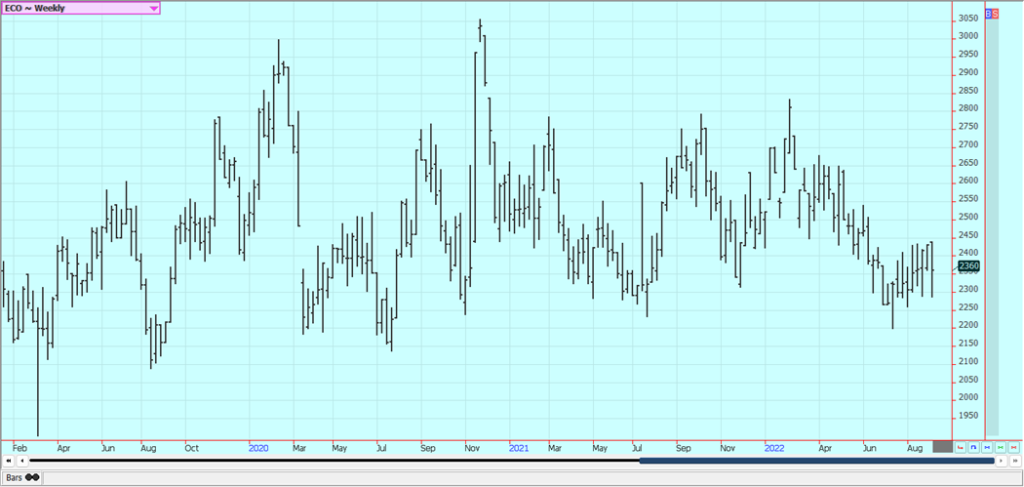1024x487 pixels.
Task: Click the red bowtie icon at far right
Action: 1014,447
